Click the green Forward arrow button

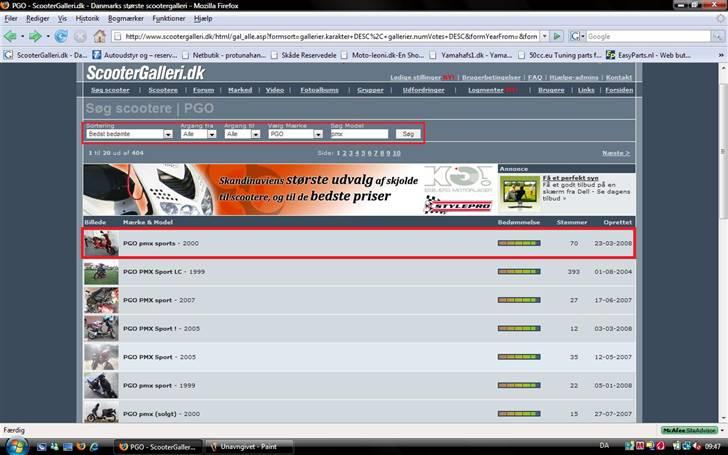coord(35,36)
